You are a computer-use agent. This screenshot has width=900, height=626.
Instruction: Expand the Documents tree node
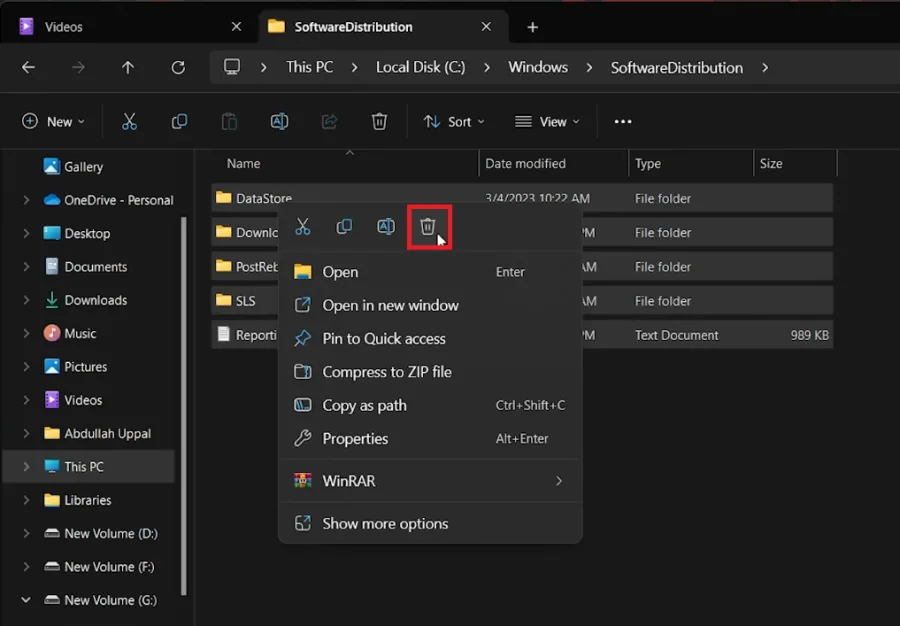26,266
